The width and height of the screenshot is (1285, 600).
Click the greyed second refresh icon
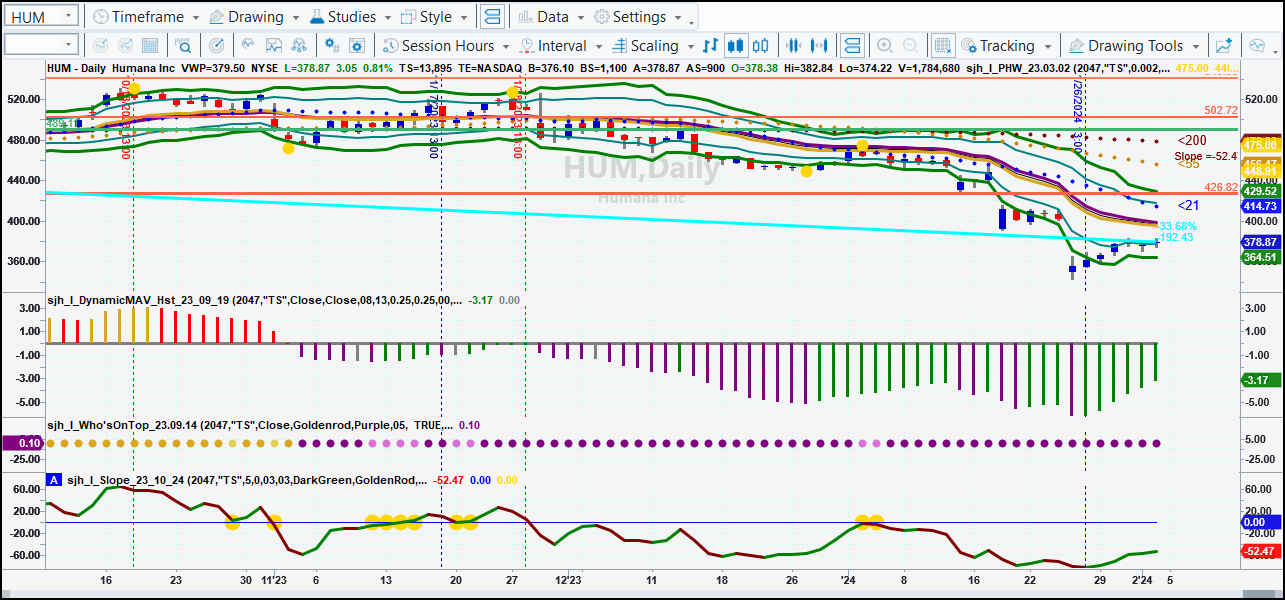click(126, 45)
